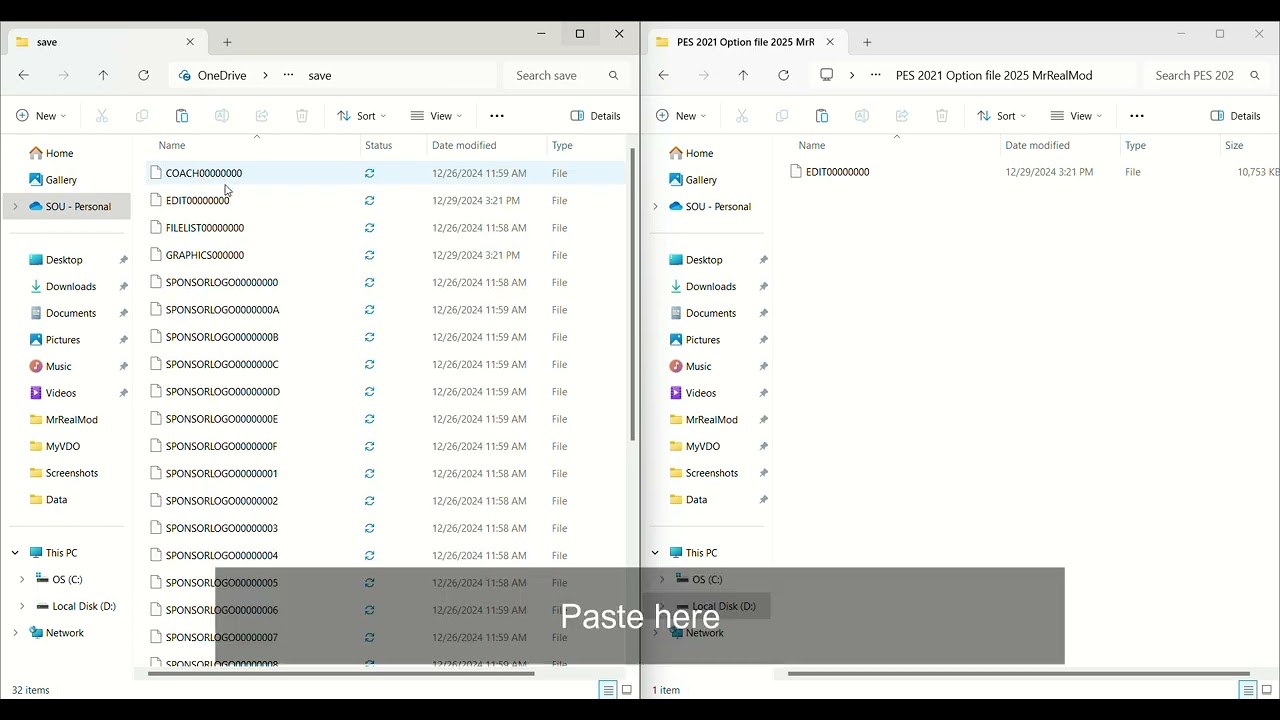Open Sort dropdown in PES 2021 window
The width and height of the screenshot is (1280, 720).
(1001, 116)
